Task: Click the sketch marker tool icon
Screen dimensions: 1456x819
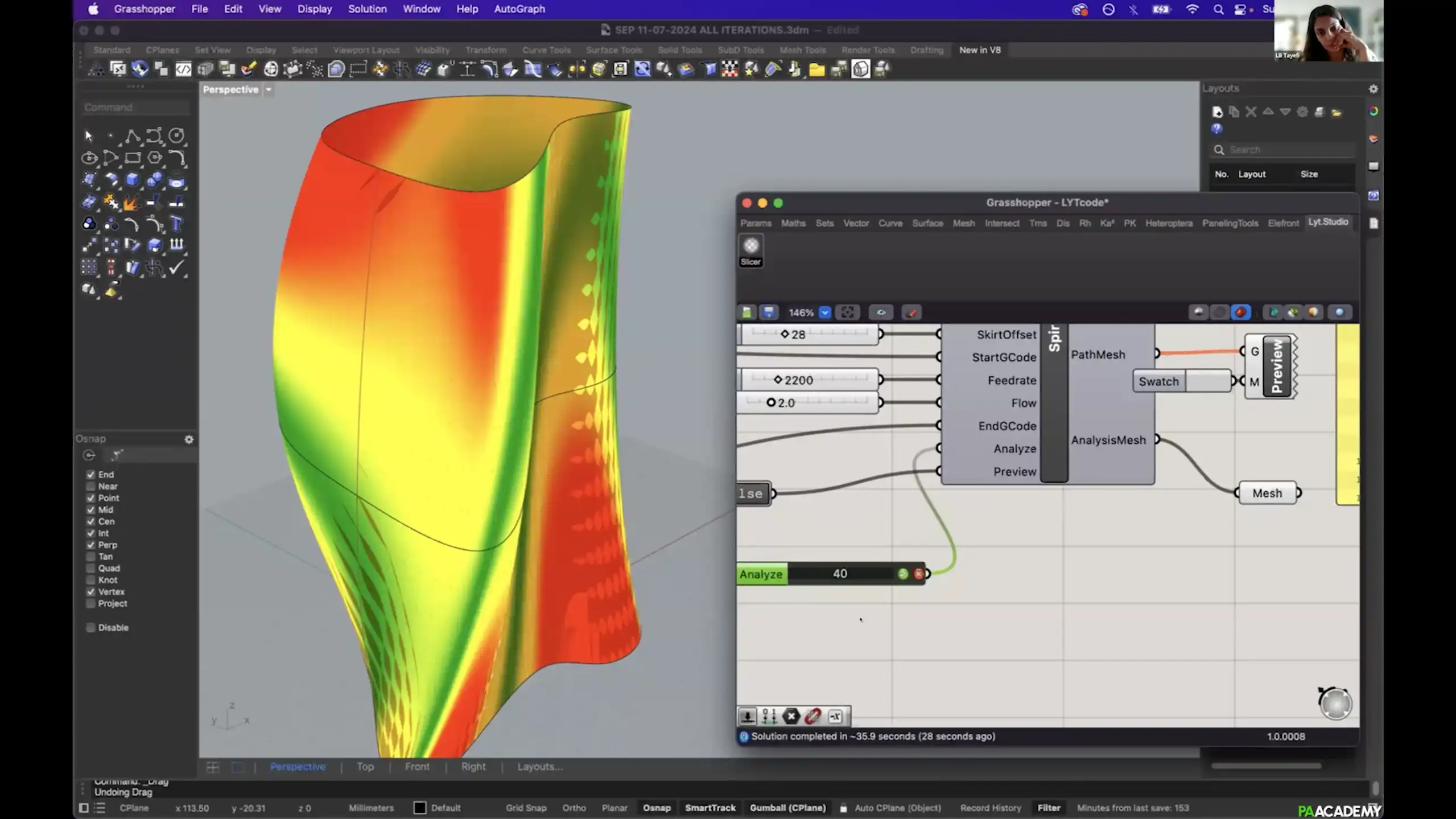Action: [911, 312]
